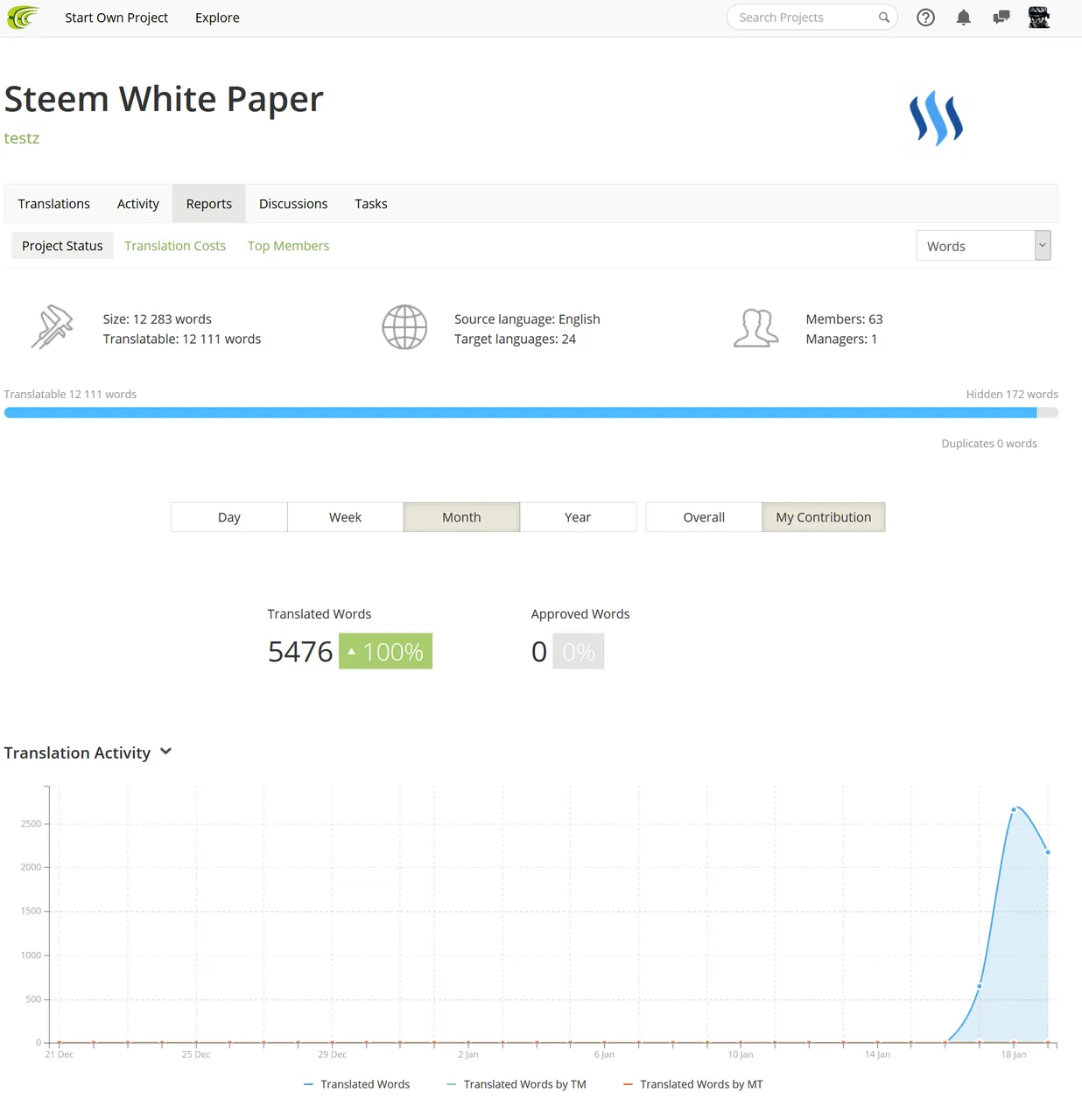Open the messages chat icon

pyautogui.click(x=1001, y=17)
